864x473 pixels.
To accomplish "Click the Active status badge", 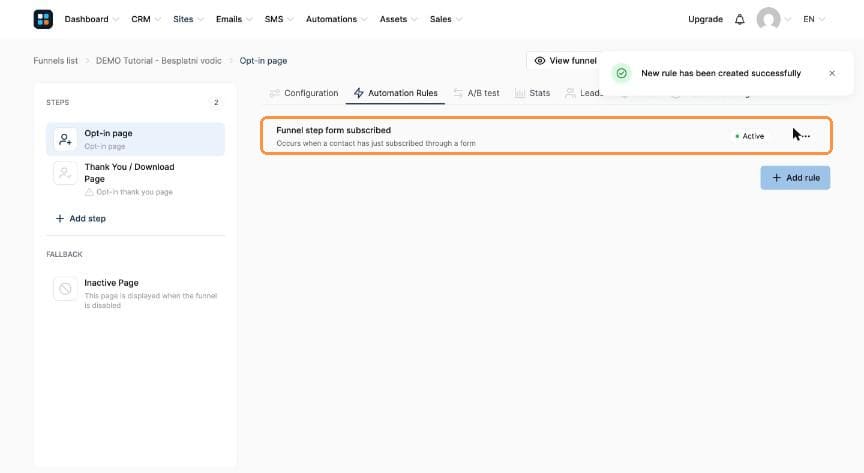I will click(x=749, y=136).
